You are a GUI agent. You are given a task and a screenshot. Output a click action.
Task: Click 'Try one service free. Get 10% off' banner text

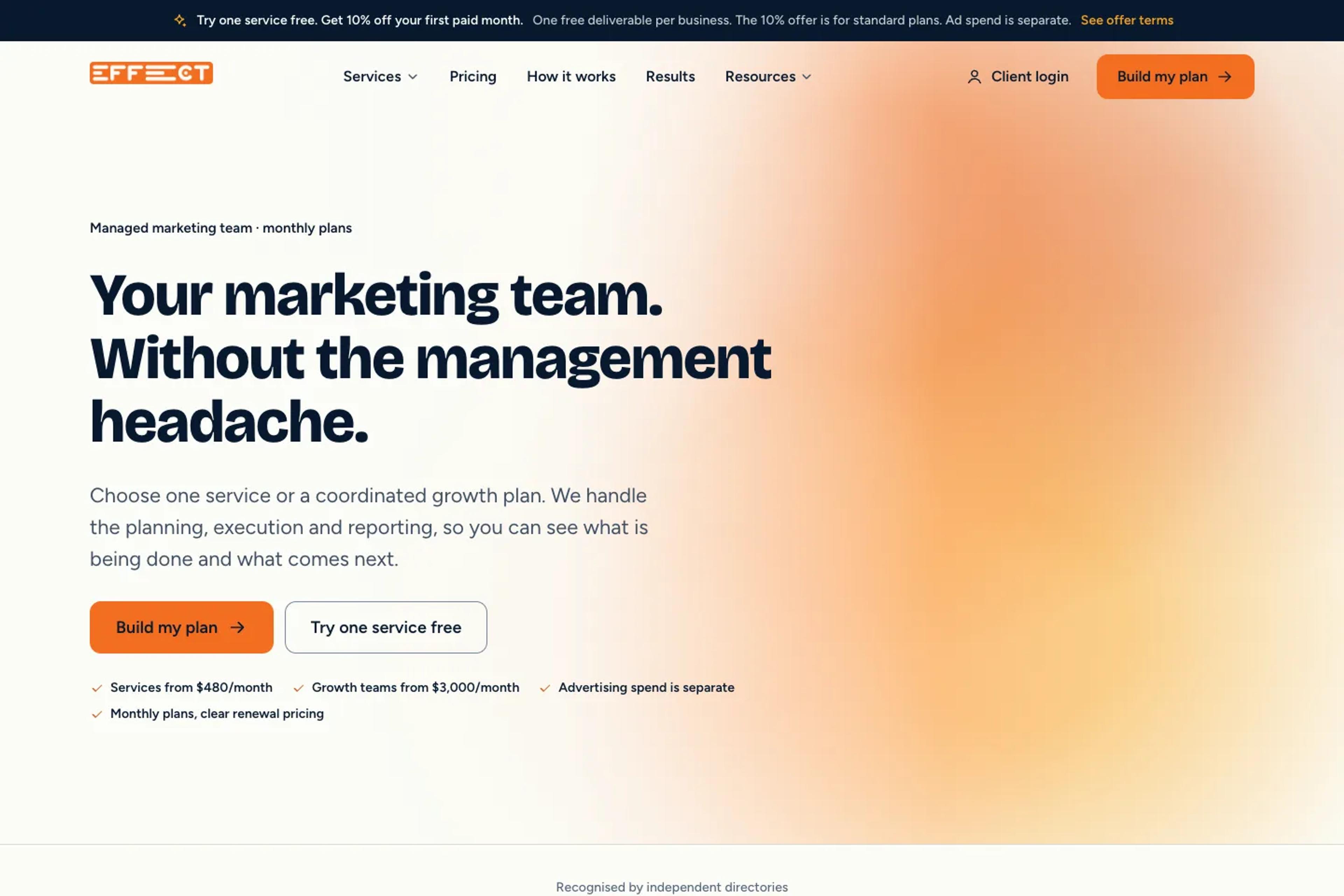pos(360,21)
